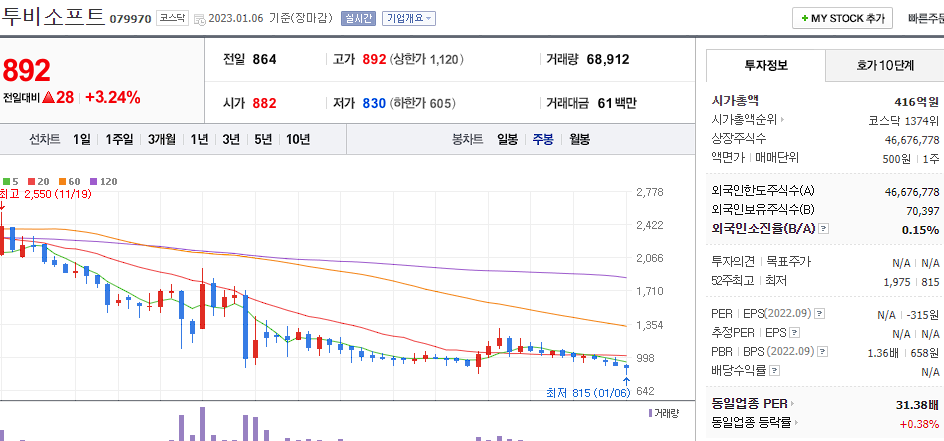Click the 투자의견 label
Viewport: 944px width, 441px height.
click(733, 262)
